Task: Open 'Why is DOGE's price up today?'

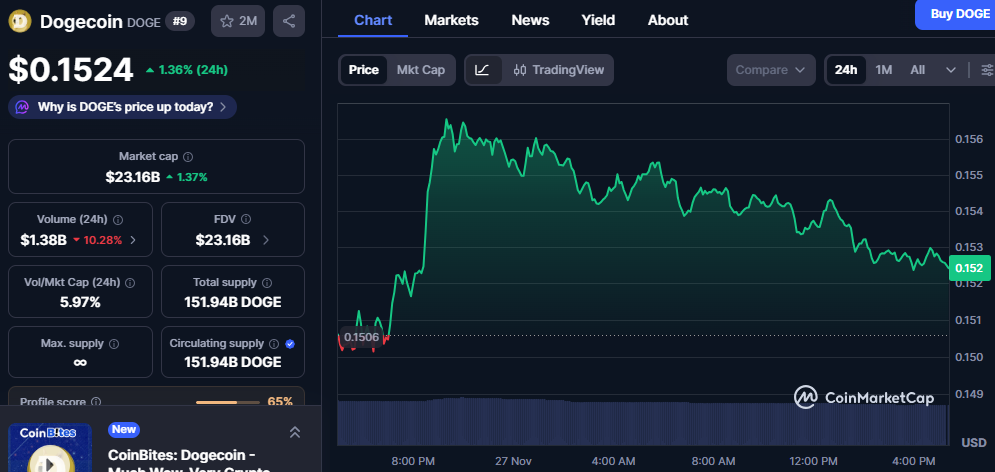Action: point(122,107)
